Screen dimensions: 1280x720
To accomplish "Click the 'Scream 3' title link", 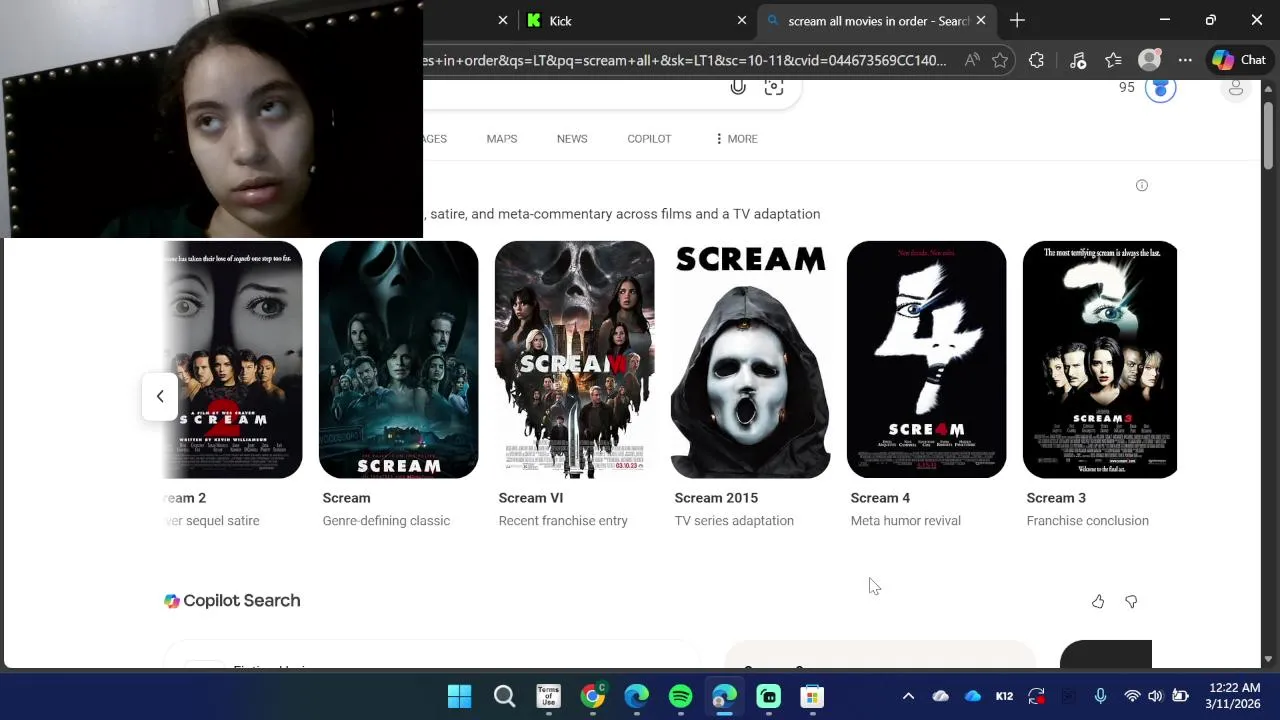I will [x=1056, y=498].
